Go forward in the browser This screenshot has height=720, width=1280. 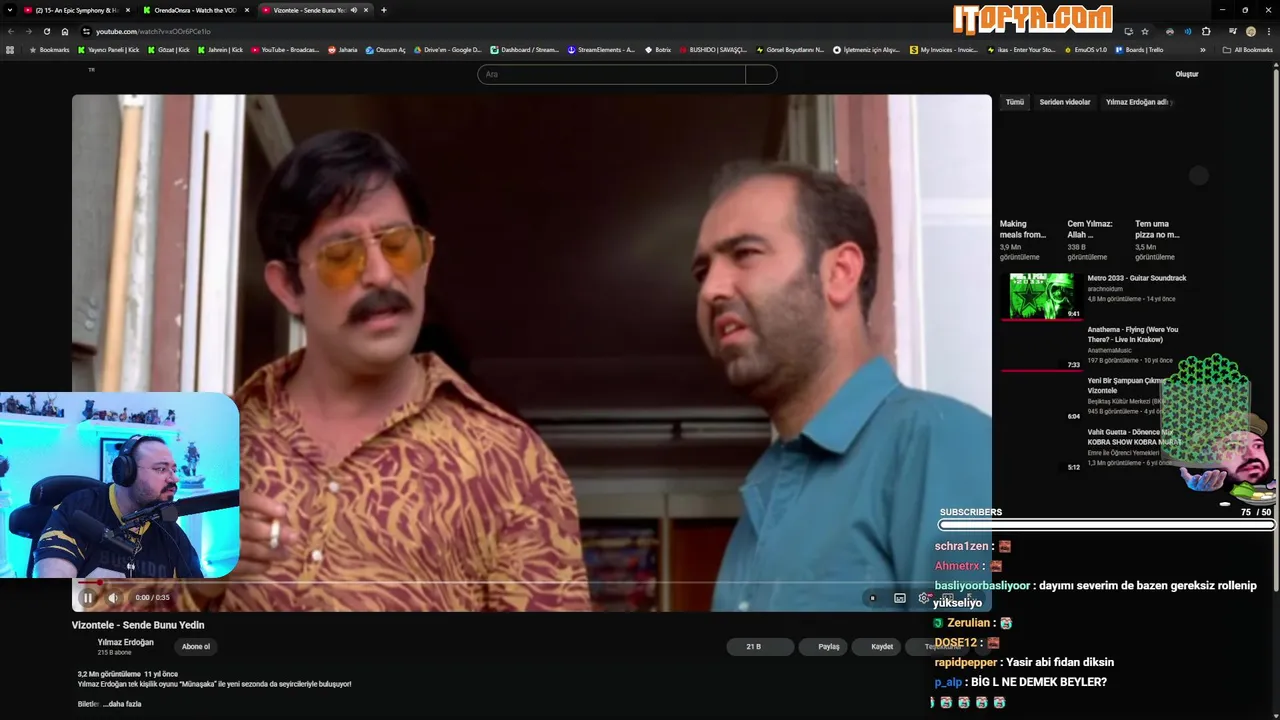tap(29, 31)
